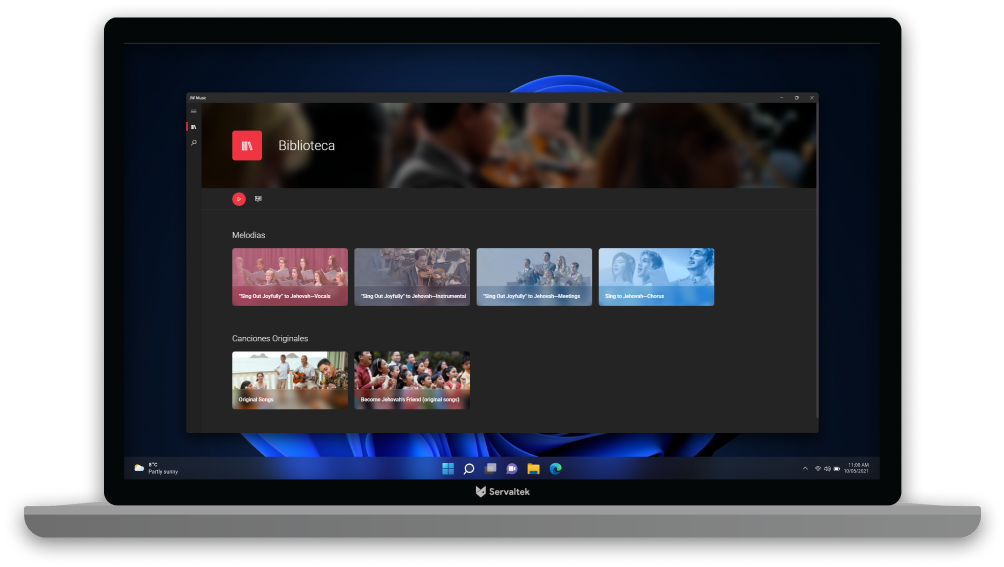Image resolution: width=1004 pixels, height=567 pixels.
Task: Click the Canciones Originales section heading
Action: [270, 339]
